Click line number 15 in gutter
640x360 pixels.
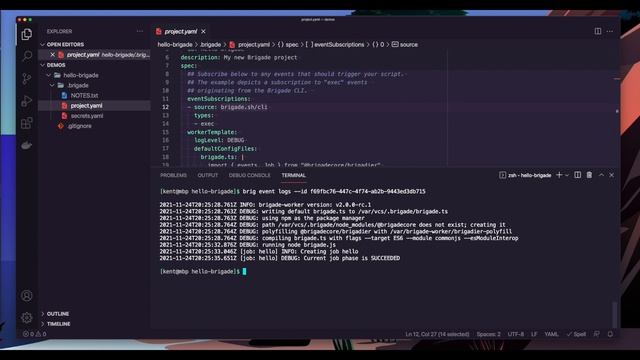tap(165, 132)
